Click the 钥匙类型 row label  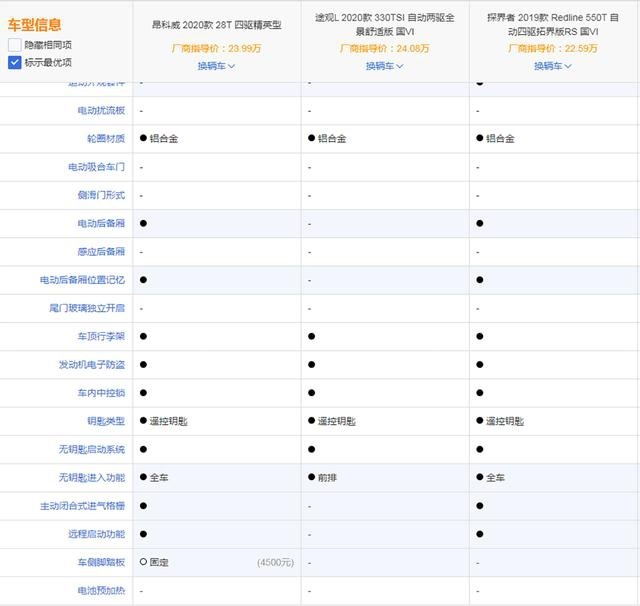(x=106, y=421)
